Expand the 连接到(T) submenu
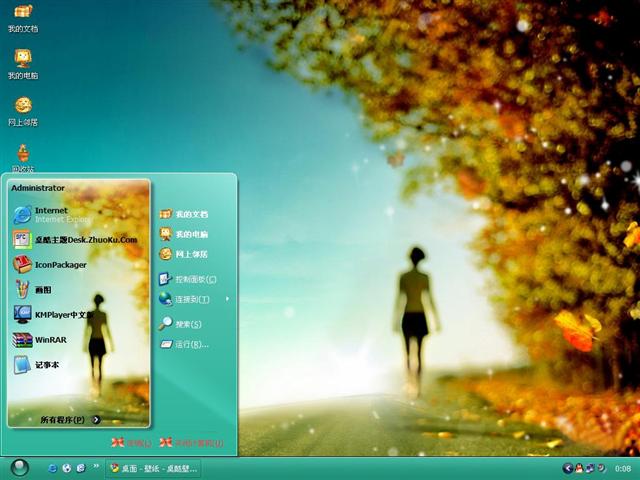640x480 pixels. tap(194, 299)
